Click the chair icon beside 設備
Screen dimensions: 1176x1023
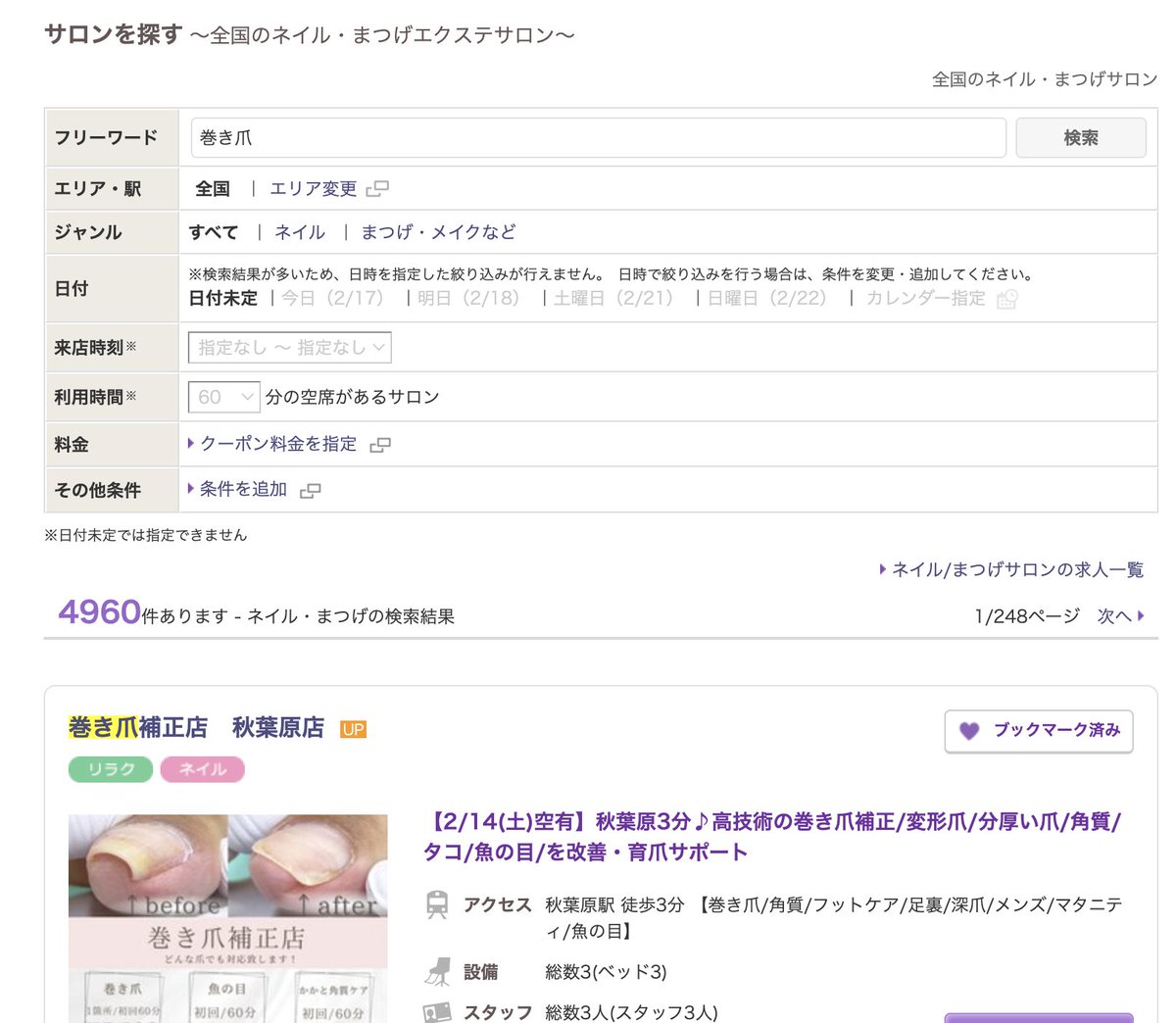[437, 972]
